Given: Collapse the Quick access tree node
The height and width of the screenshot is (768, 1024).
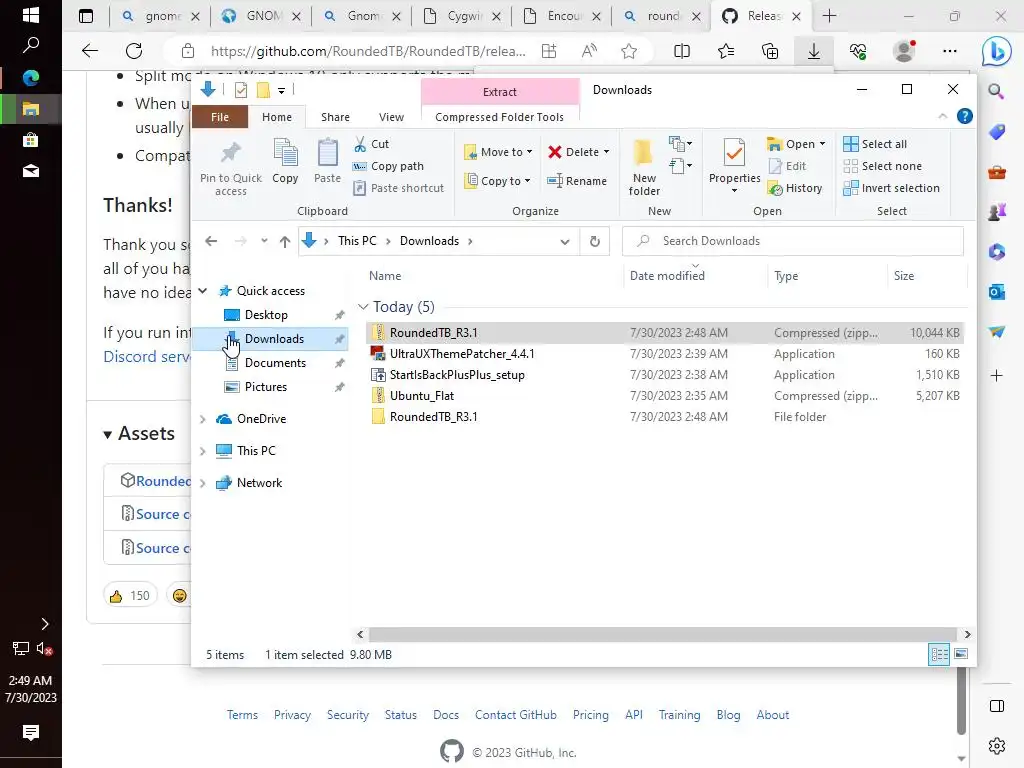Looking at the screenshot, I should pos(203,291).
